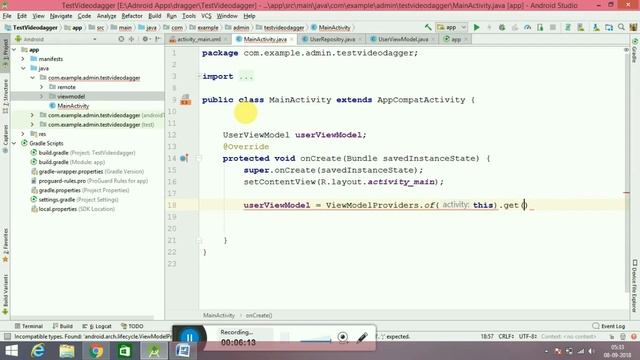The width and height of the screenshot is (640, 360).
Task: Open the Logcat tool window
Action: click(x=97, y=326)
